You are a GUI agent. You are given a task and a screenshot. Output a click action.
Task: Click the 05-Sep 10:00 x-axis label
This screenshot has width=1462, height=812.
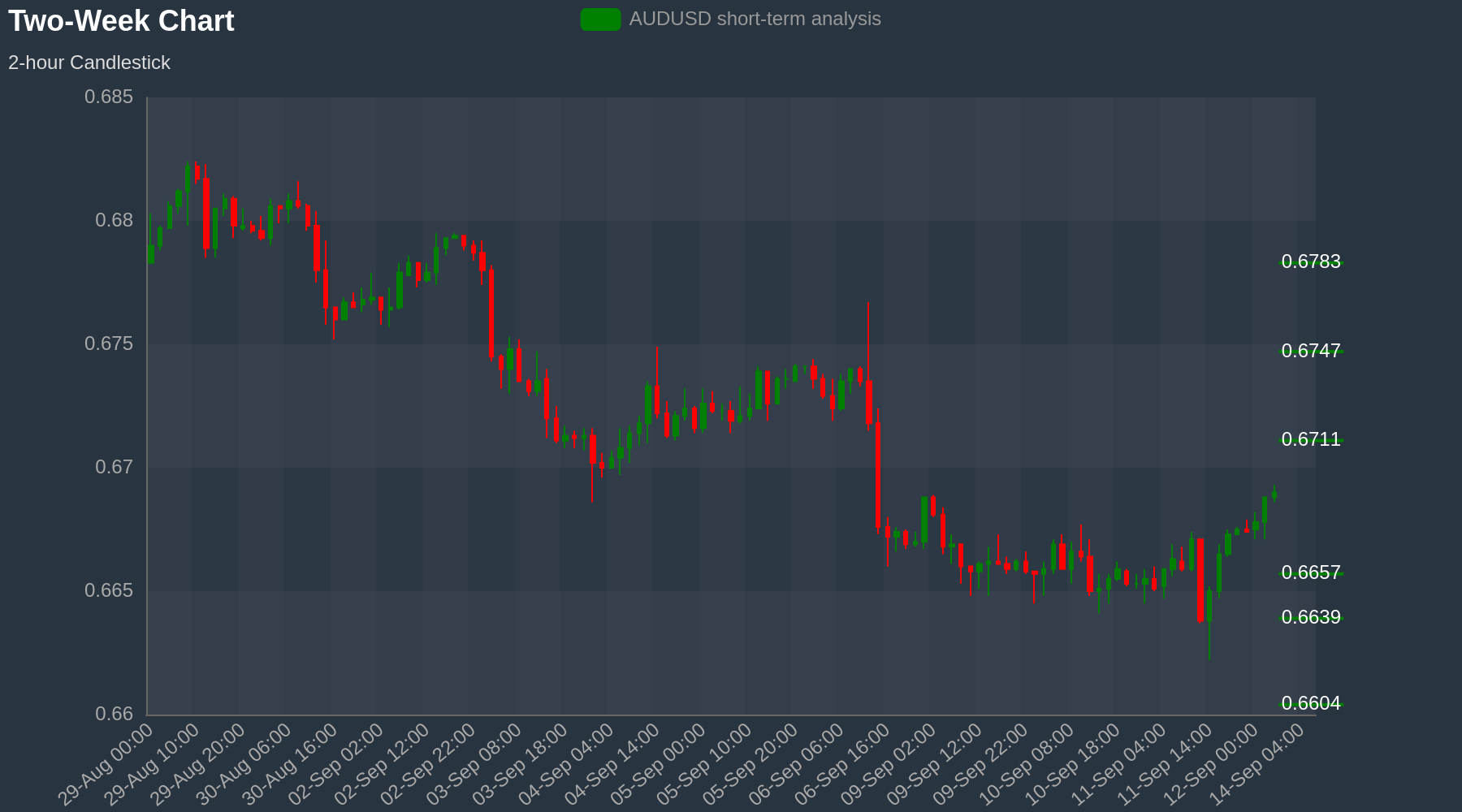pyautogui.click(x=704, y=765)
